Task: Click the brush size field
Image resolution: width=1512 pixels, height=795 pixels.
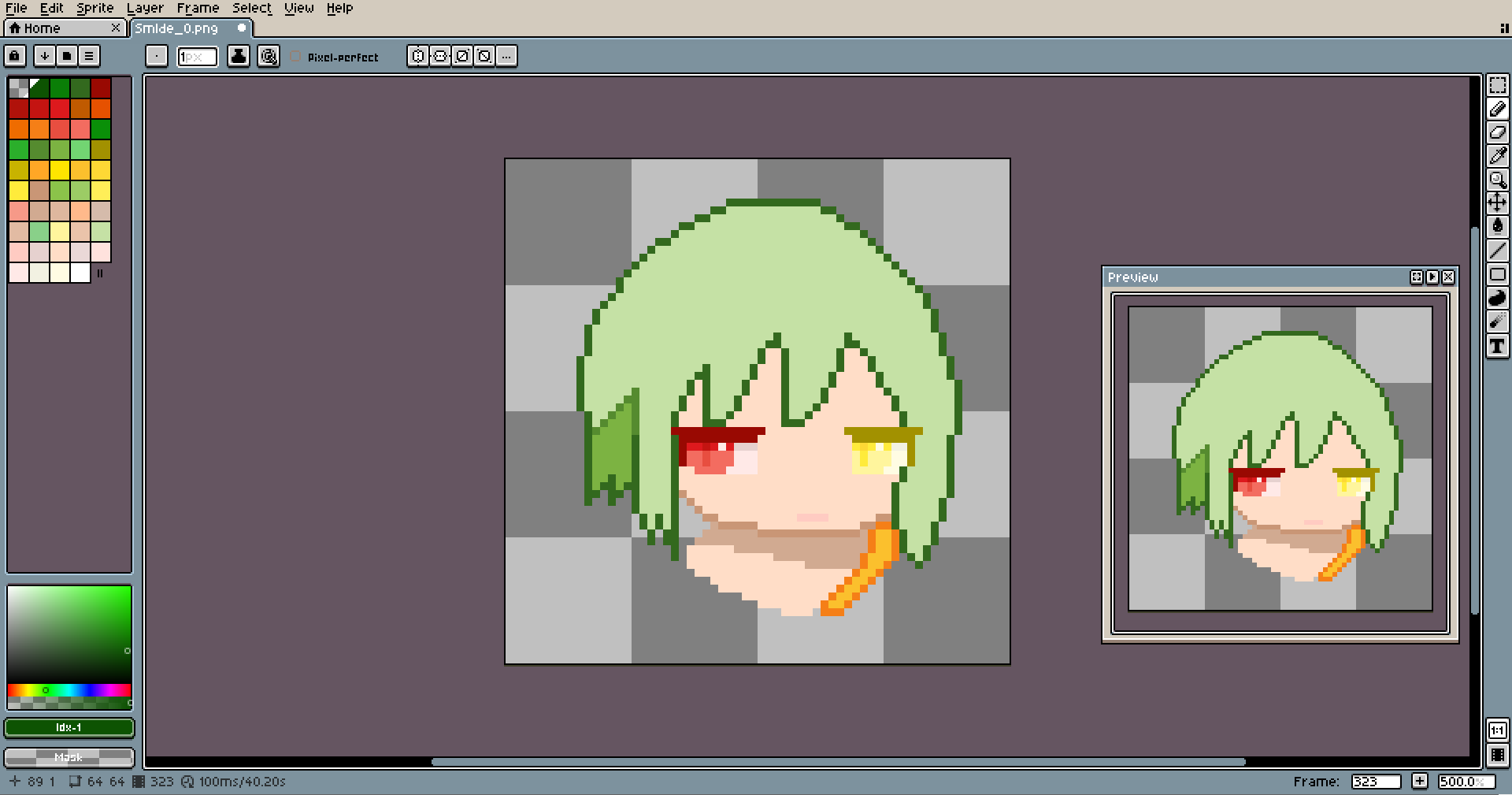Action: (197, 57)
